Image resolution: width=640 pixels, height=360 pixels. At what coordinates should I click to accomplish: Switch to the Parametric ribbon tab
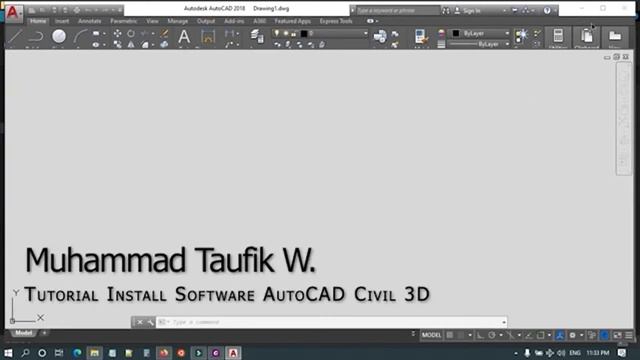pos(124,21)
